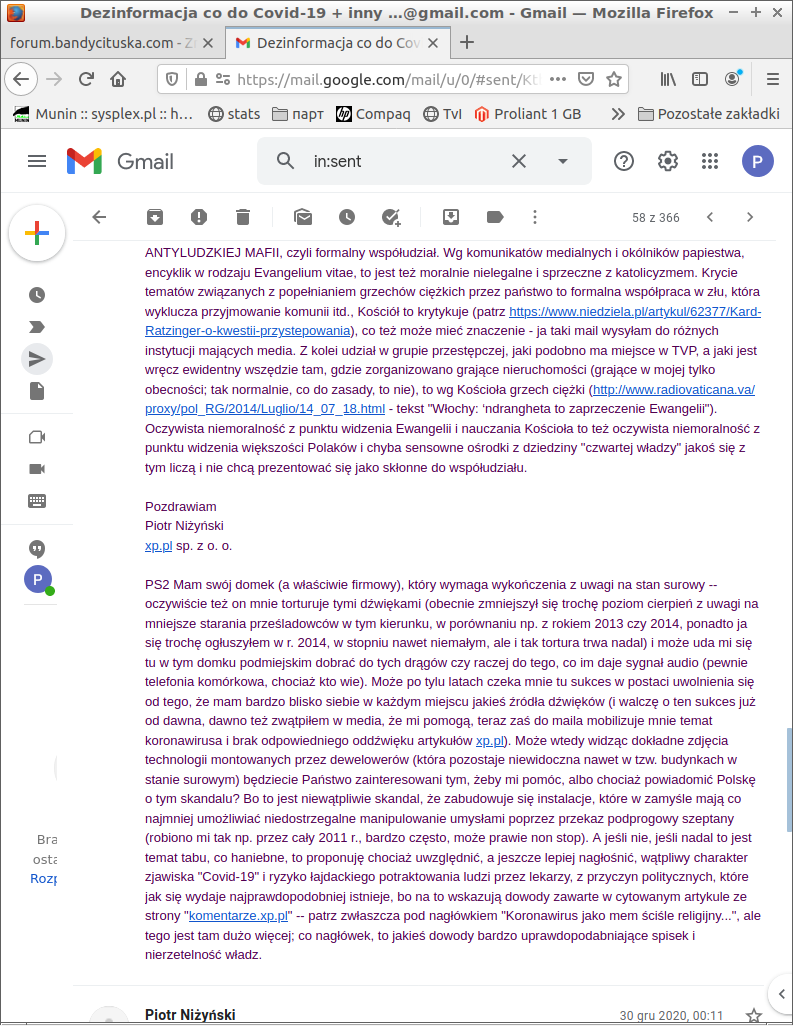Focus the in:sent search field

point(406,161)
